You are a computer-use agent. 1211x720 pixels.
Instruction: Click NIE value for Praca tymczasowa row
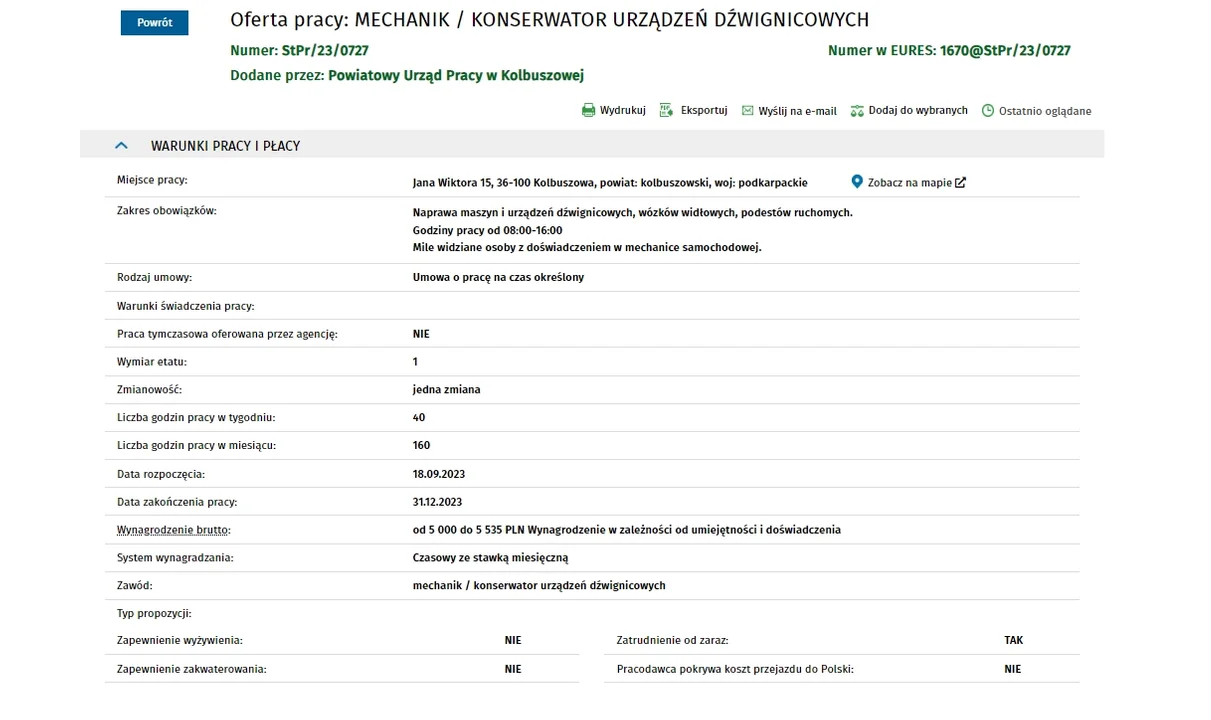tap(421, 334)
